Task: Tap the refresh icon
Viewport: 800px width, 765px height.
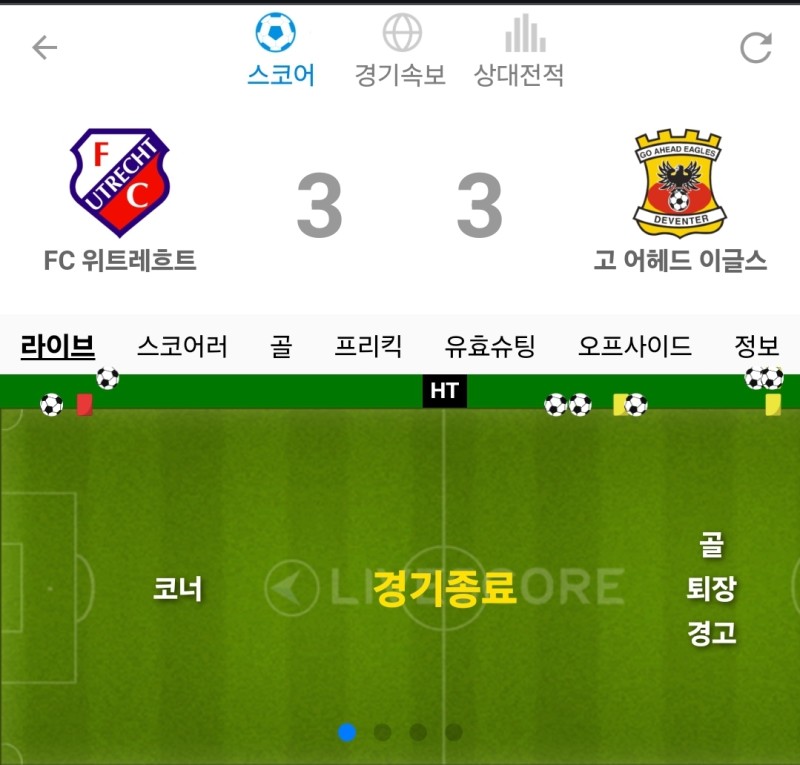Action: [x=756, y=47]
